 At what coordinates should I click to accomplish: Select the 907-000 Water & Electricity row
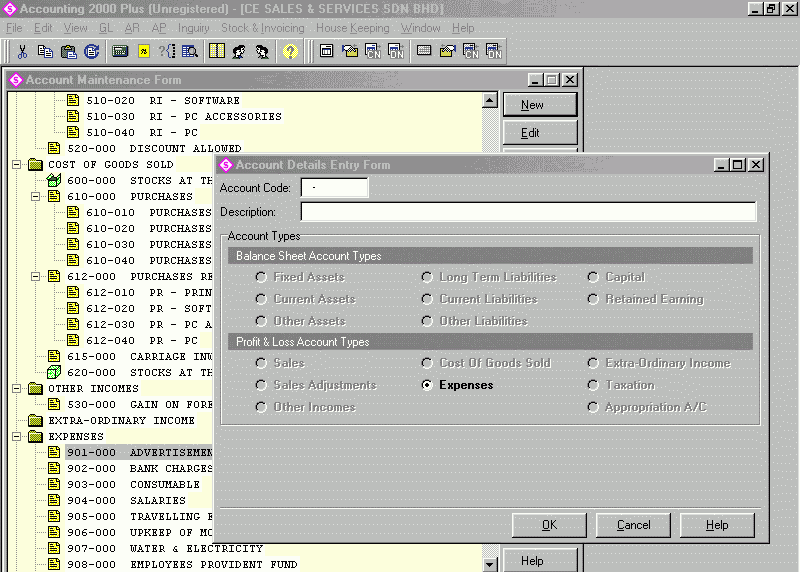(x=165, y=548)
